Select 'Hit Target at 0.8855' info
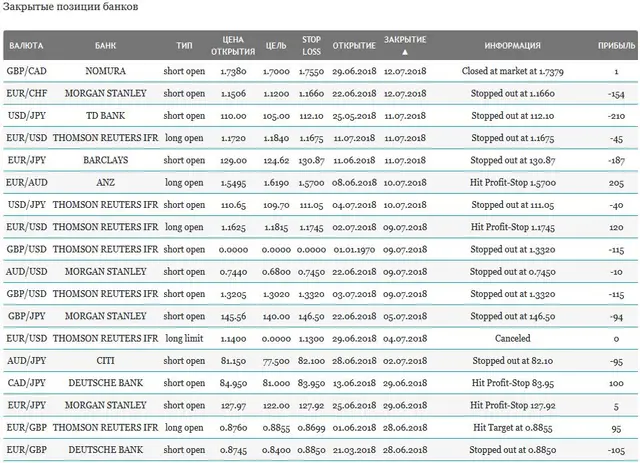Viewport: 640px width, 463px height. [x=513, y=427]
